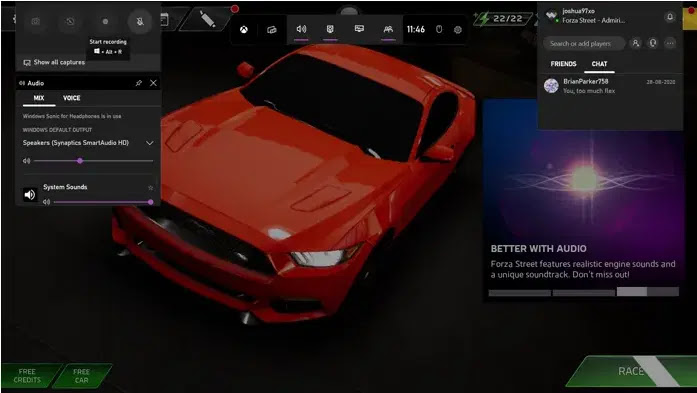
Task: Adjust the System Sounds volume slider
Action: pyautogui.click(x=103, y=202)
